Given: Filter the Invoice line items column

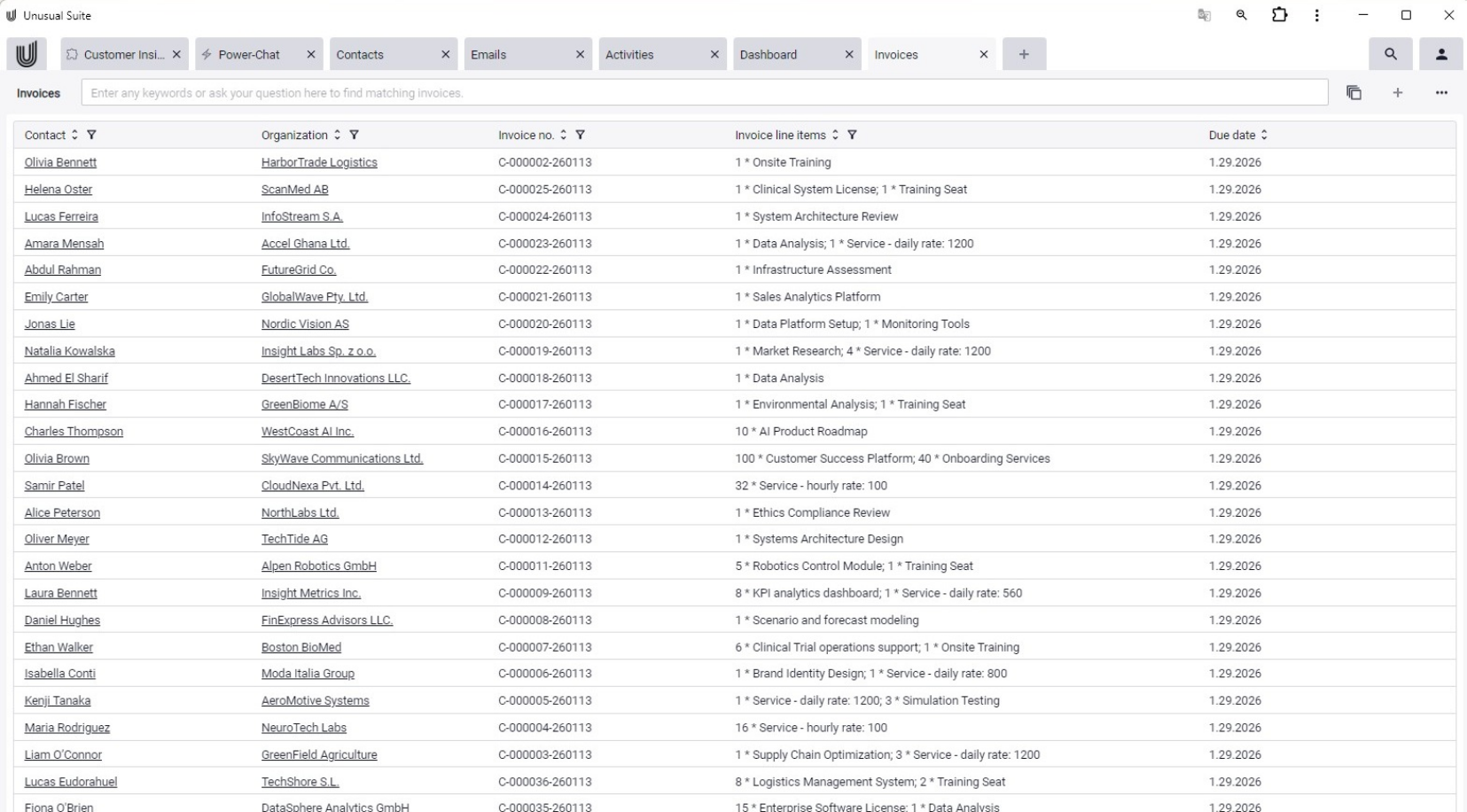Looking at the screenshot, I should 852,136.
